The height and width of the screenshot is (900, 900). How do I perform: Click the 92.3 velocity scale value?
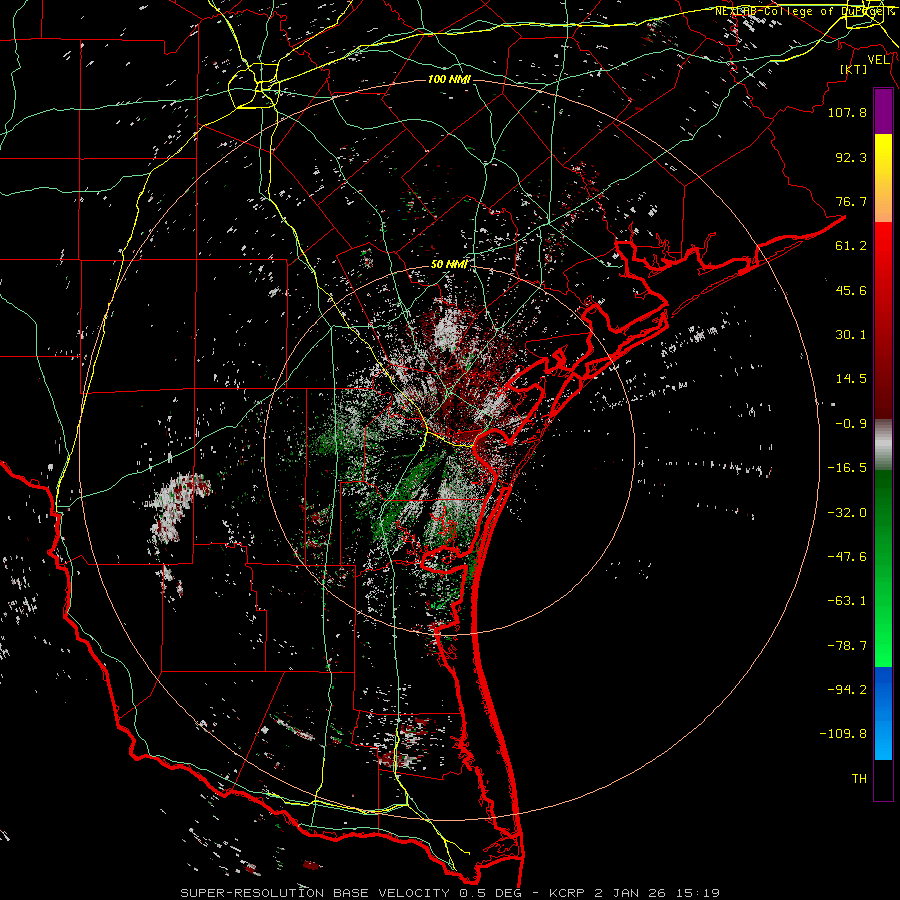pos(851,157)
